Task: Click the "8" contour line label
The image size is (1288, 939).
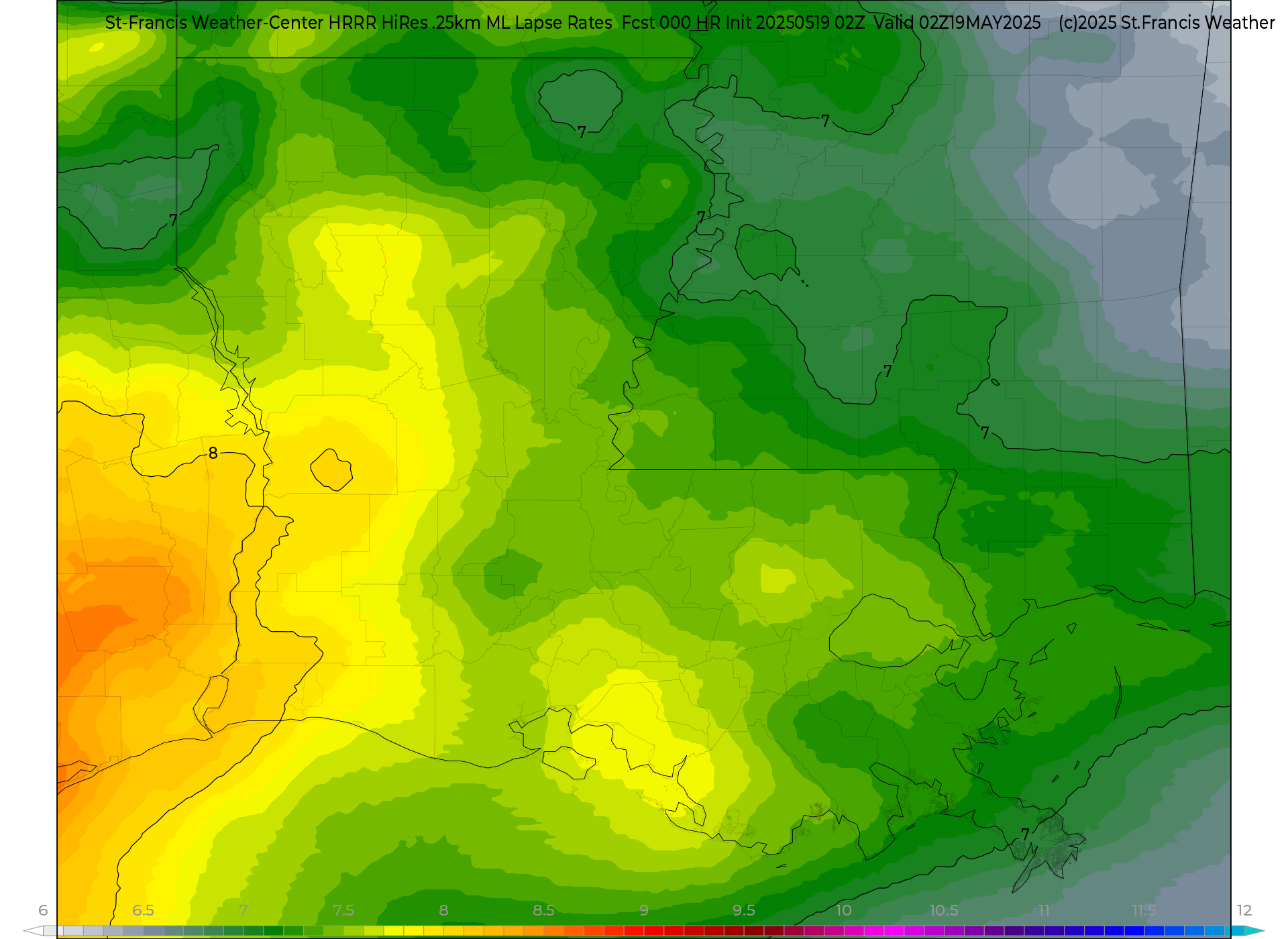Action: click(x=213, y=453)
